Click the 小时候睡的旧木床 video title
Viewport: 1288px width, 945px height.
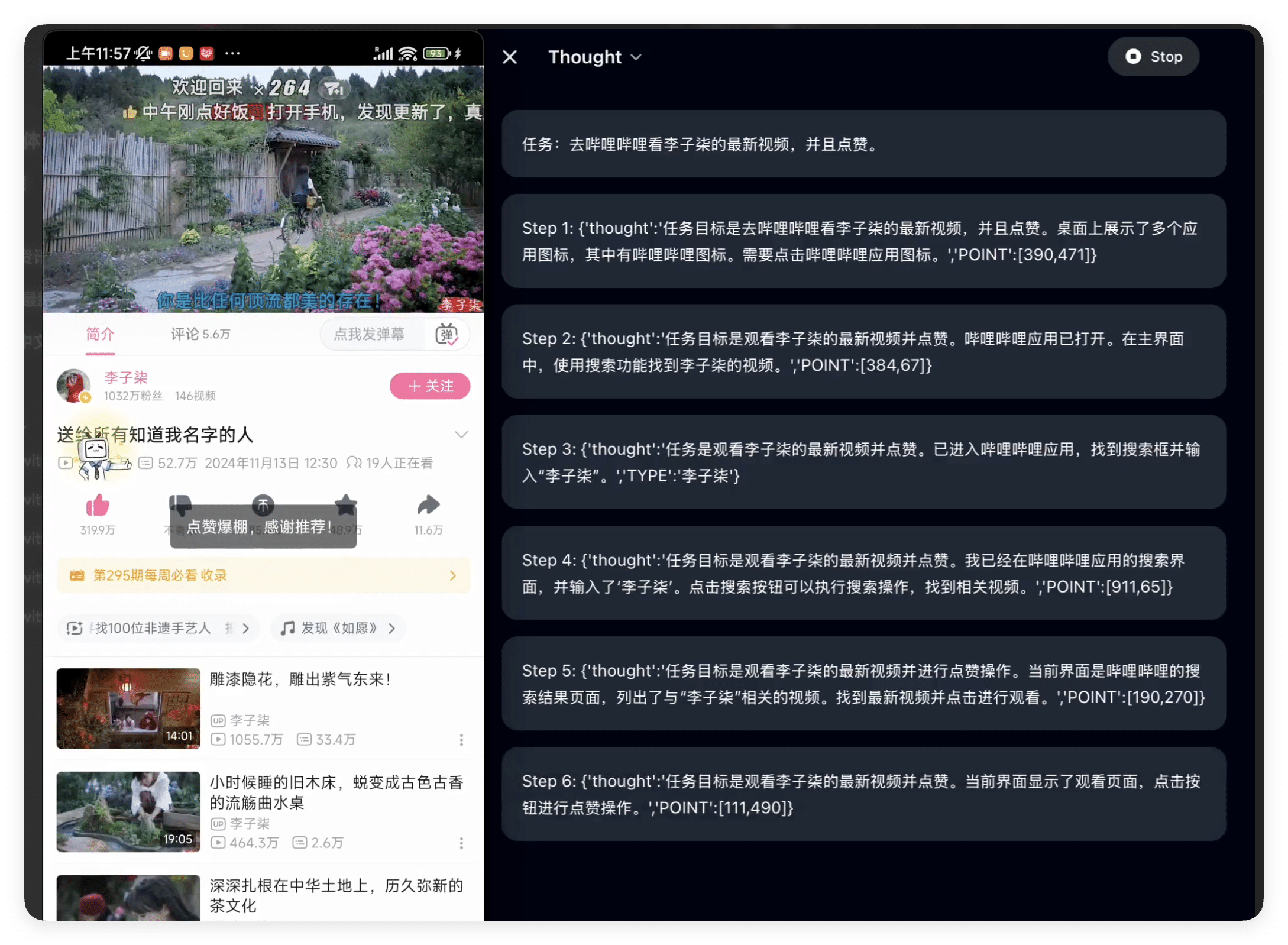(x=336, y=792)
